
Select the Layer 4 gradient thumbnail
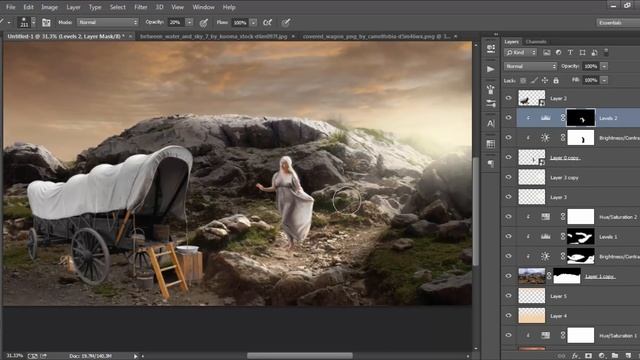click(531, 316)
